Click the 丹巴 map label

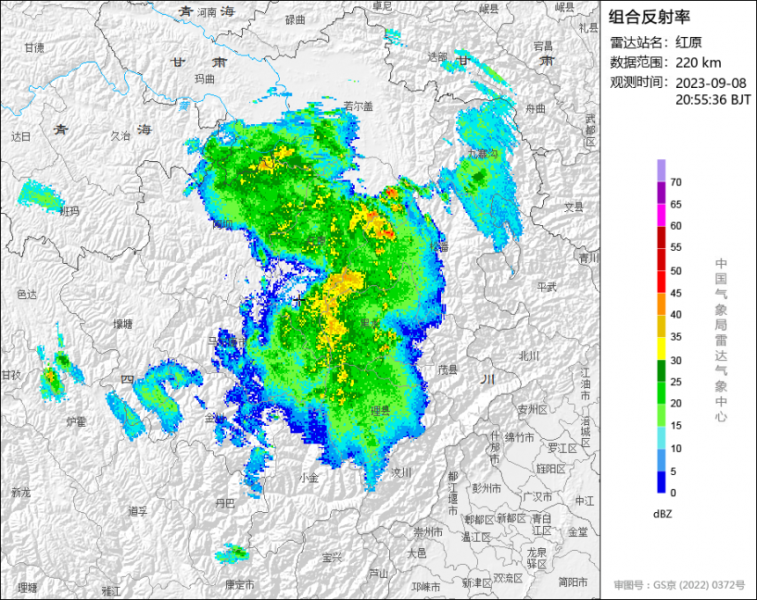[225, 502]
